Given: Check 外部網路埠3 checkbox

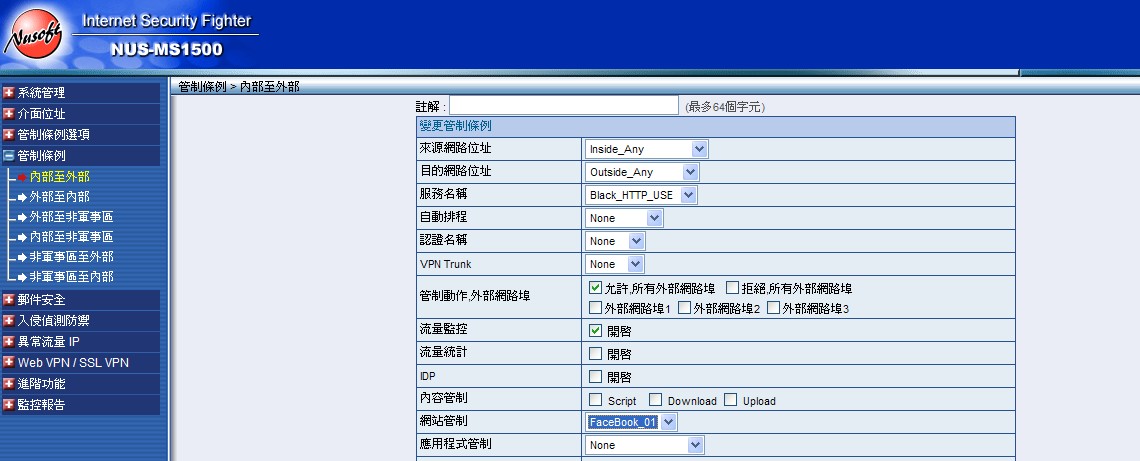Looking at the screenshot, I should [x=774, y=308].
